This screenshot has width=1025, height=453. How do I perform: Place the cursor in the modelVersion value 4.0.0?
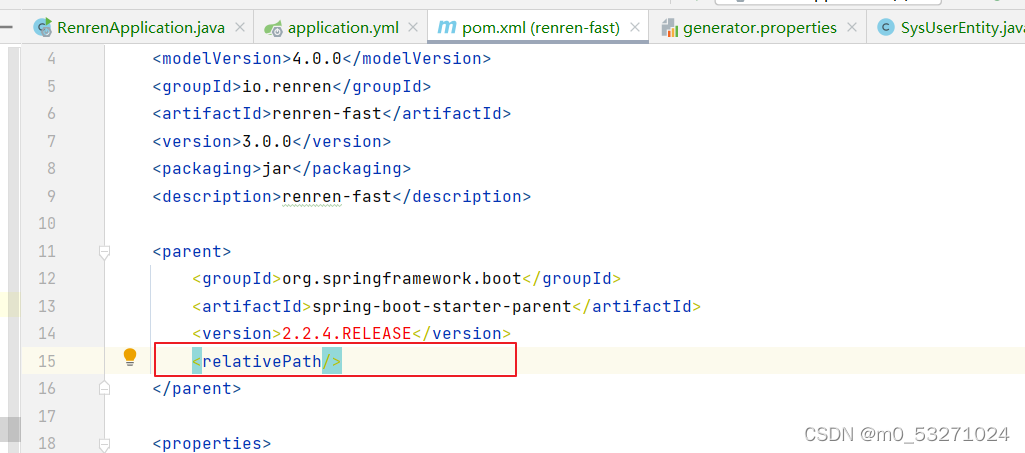[316, 59]
